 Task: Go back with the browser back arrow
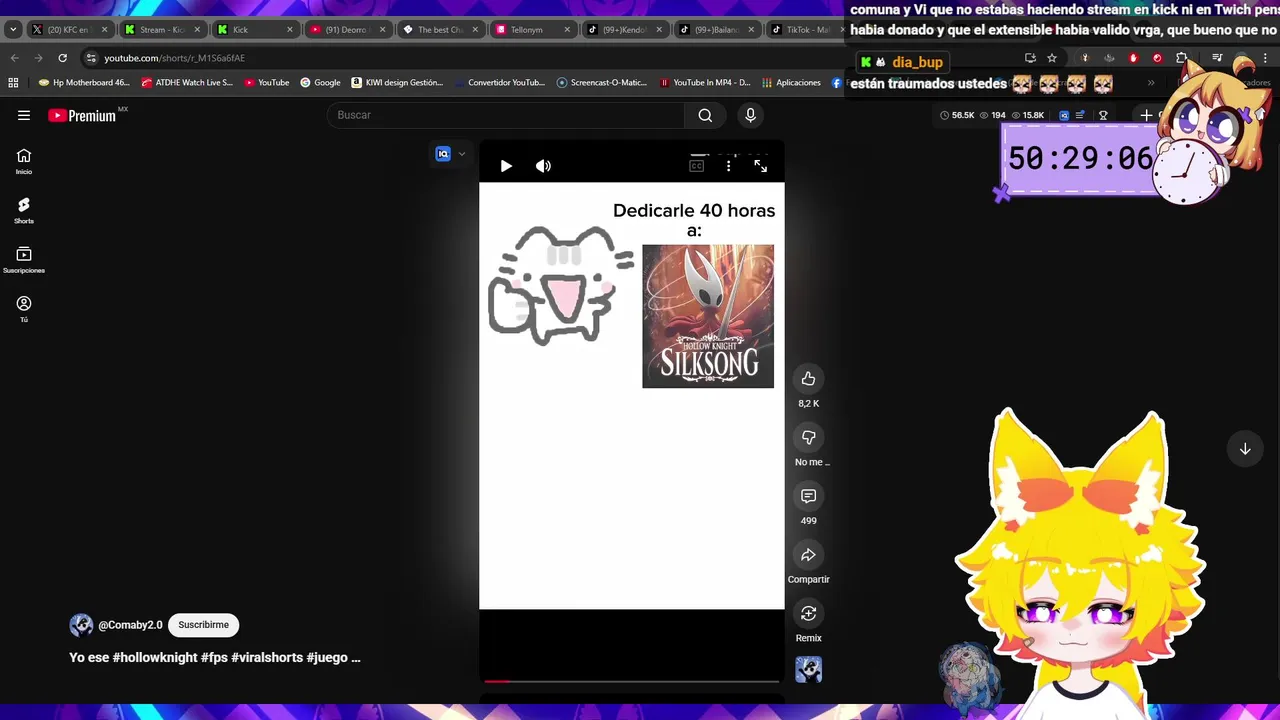[x=14, y=58]
